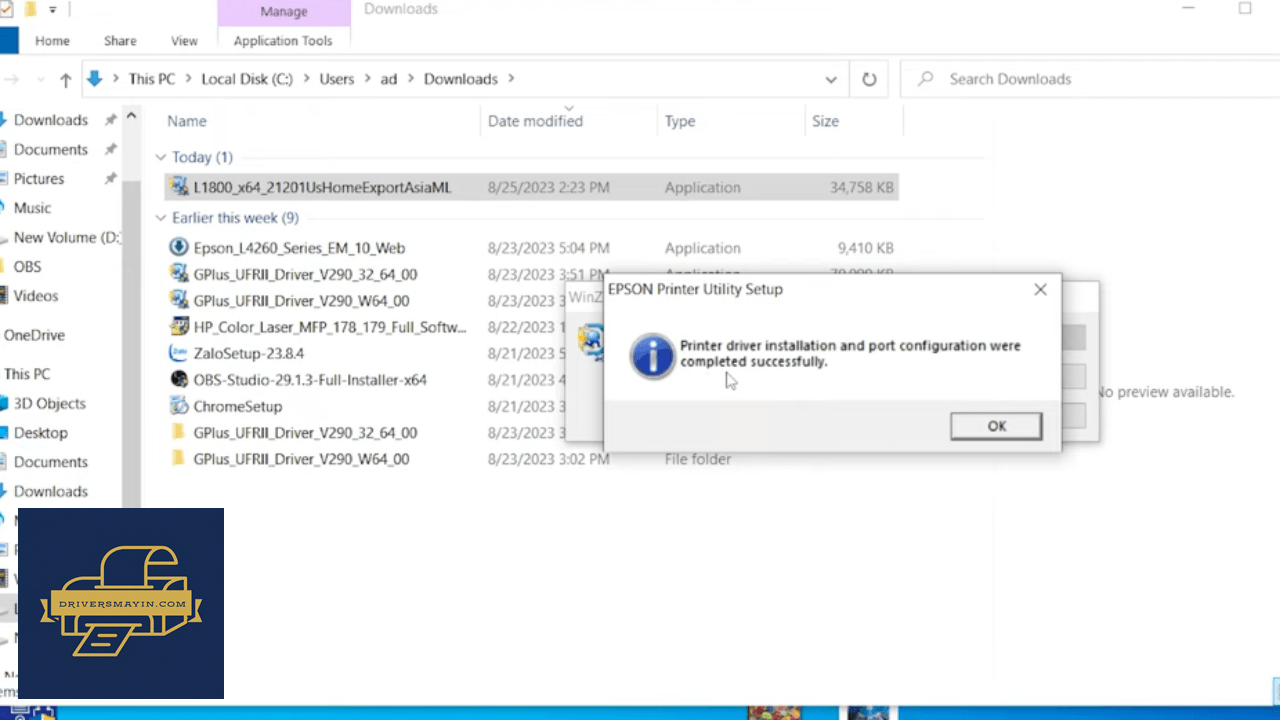Click the Manage contextual tab header
Screen dimensions: 1280x720
pyautogui.click(x=283, y=11)
